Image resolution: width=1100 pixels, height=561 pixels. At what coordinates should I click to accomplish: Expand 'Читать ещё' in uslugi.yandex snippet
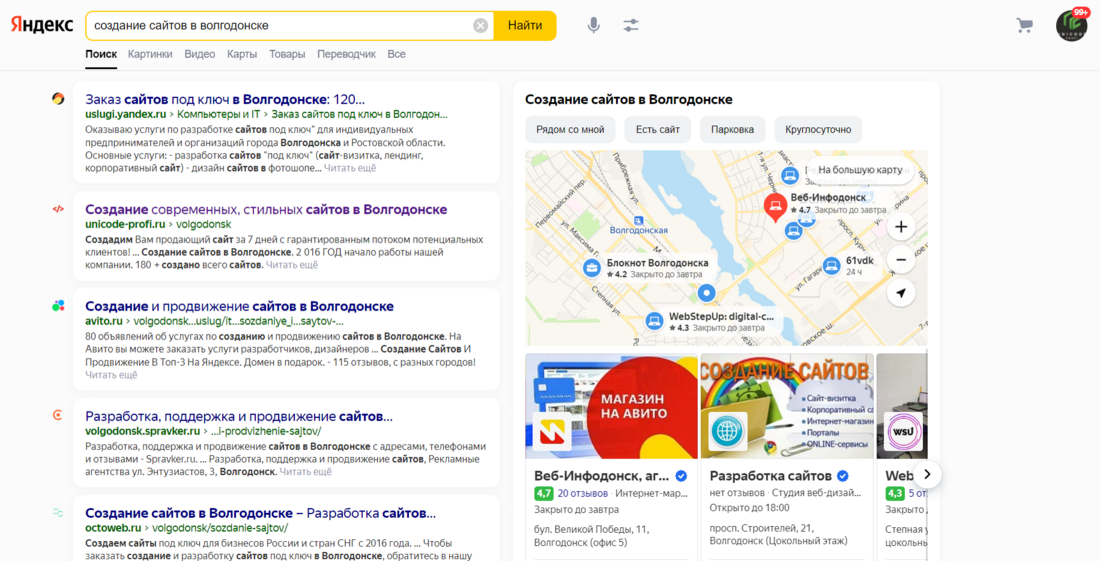(350, 168)
